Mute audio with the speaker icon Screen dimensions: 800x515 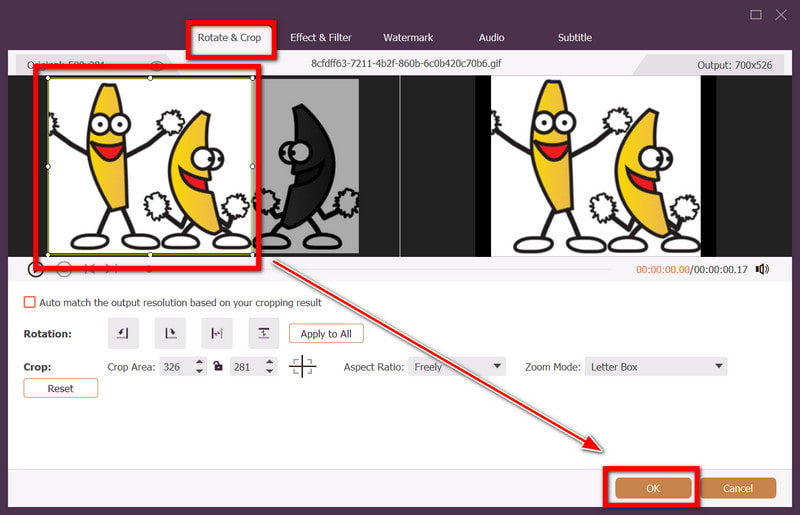tap(762, 269)
